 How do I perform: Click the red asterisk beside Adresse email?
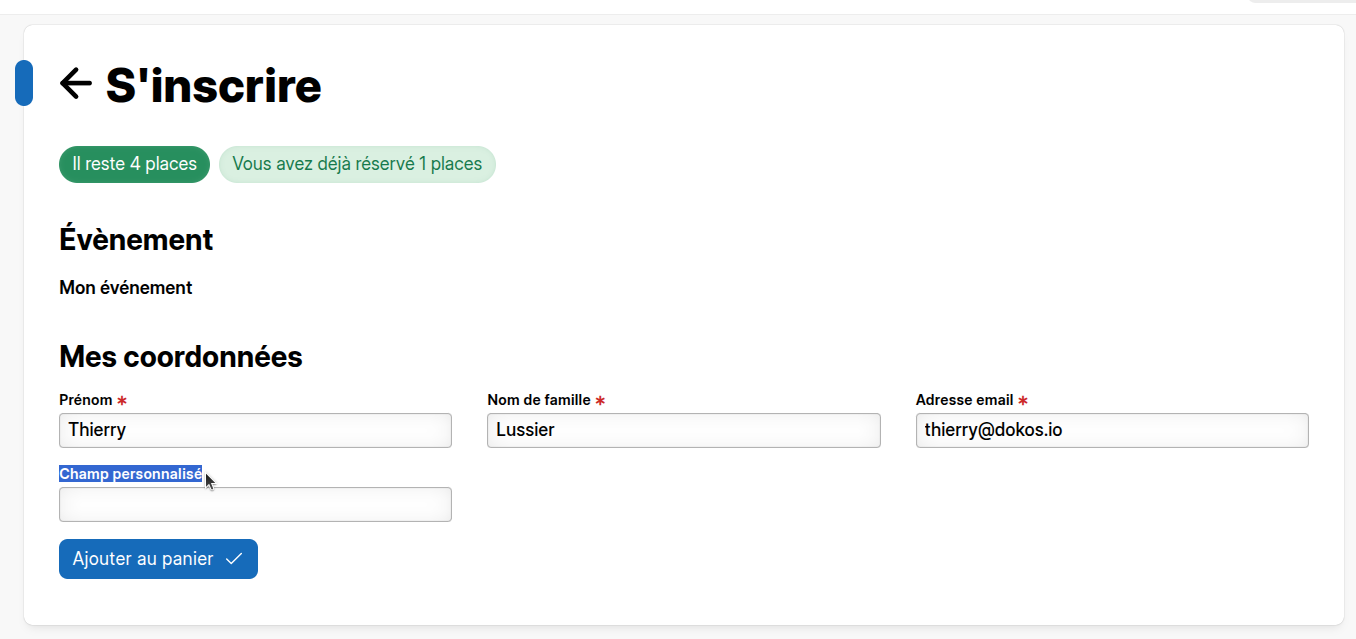click(x=1023, y=401)
